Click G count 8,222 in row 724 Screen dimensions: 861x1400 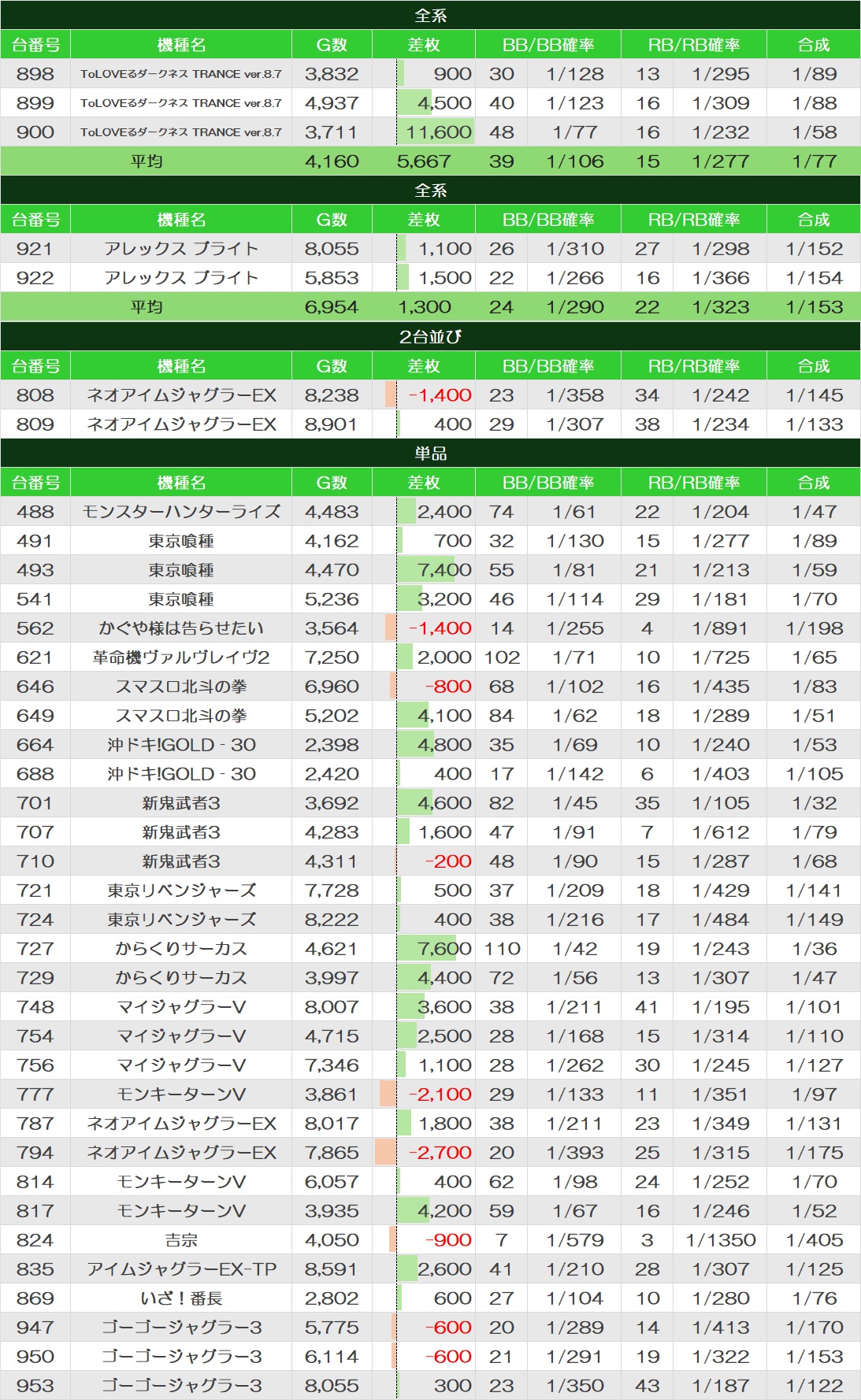pyautogui.click(x=332, y=920)
